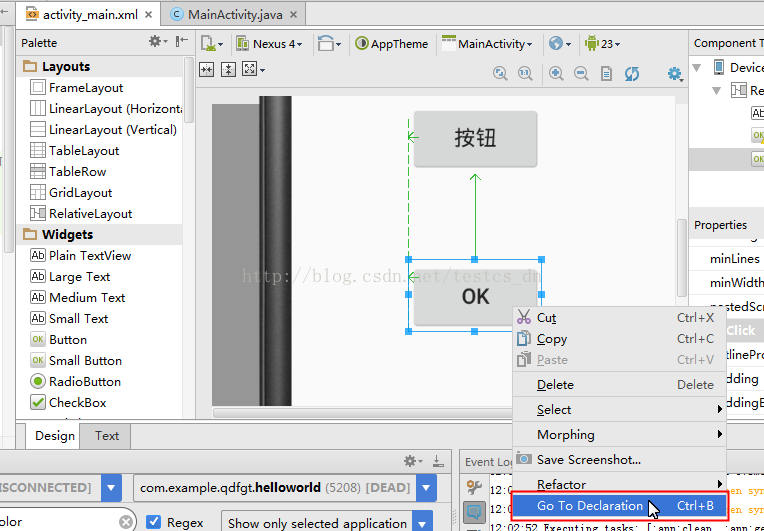The image size is (764, 531).
Task: Open logcat panel gear settings
Action: pyautogui.click(x=413, y=461)
